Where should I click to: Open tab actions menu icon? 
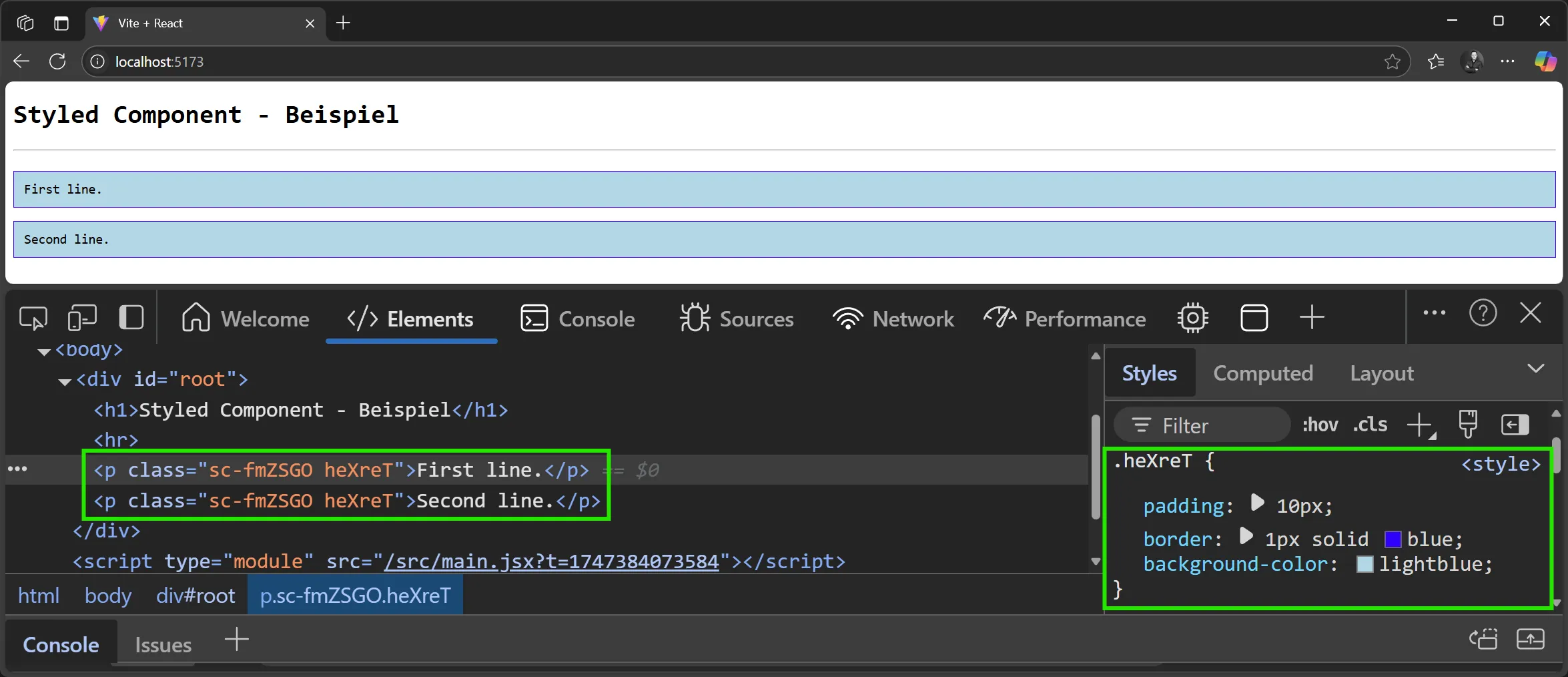tap(61, 23)
